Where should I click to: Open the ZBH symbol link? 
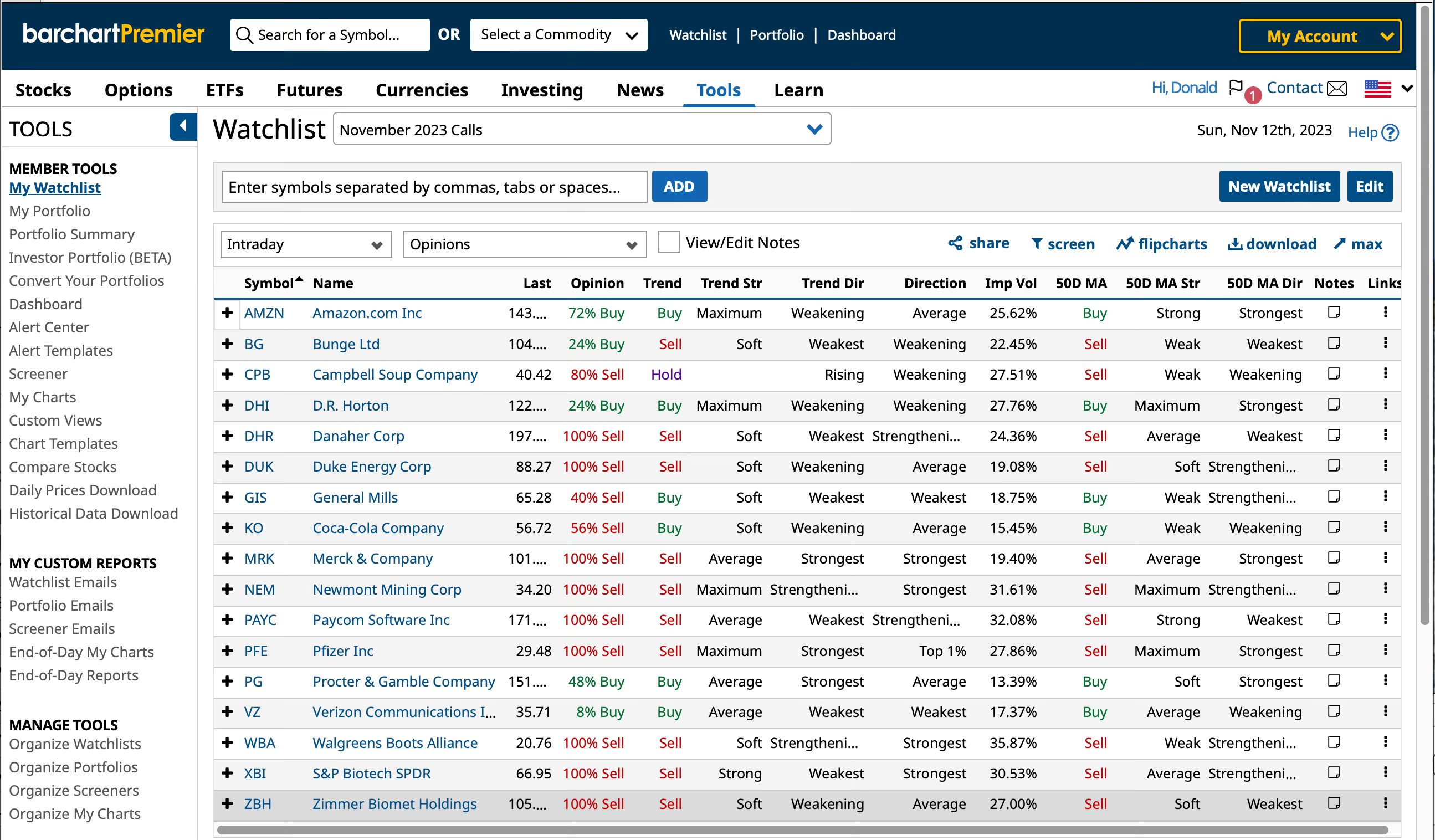[258, 803]
